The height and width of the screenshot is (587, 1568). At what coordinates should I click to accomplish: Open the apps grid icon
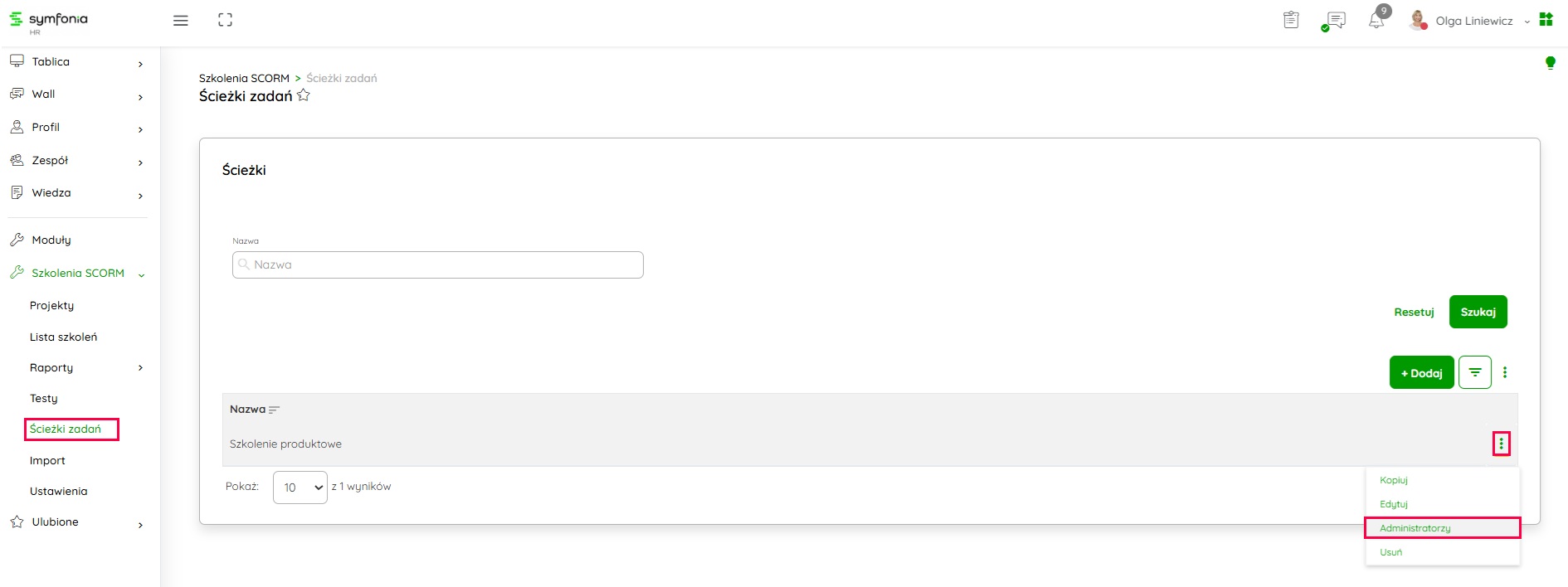click(1546, 19)
